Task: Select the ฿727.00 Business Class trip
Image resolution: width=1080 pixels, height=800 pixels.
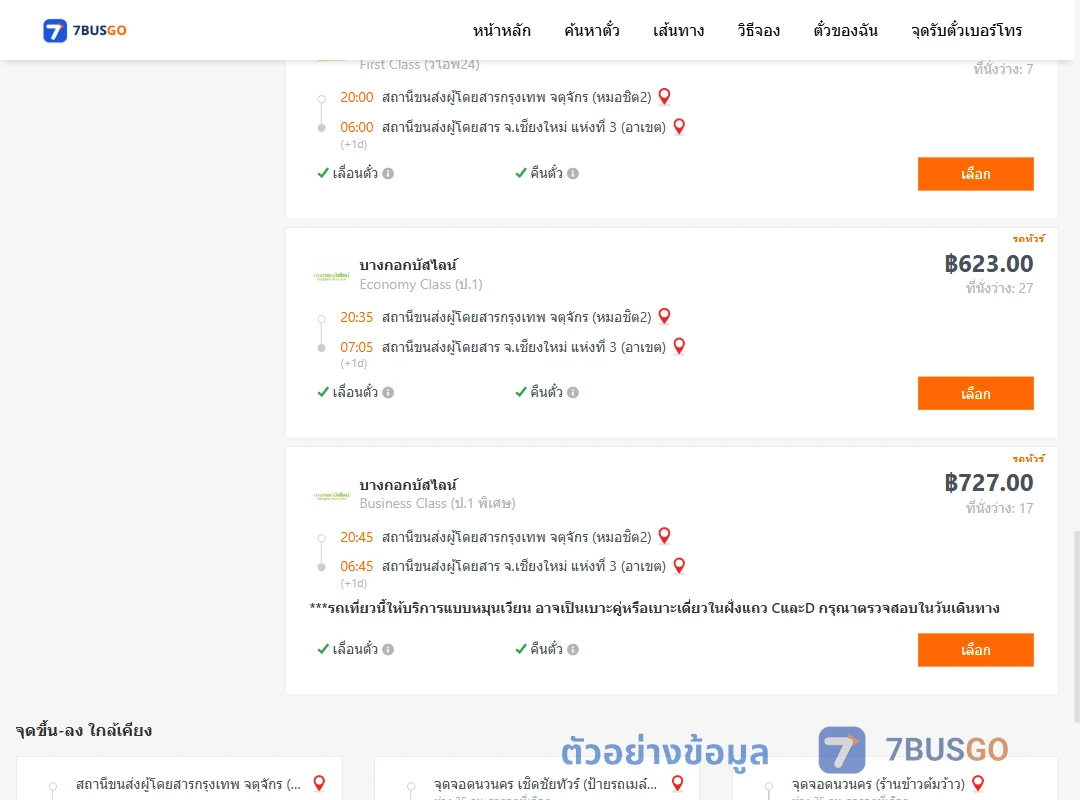Action: (975, 650)
